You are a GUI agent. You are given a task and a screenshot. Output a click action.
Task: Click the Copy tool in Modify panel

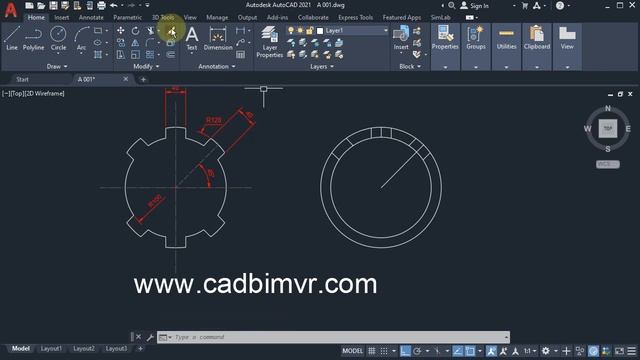[x=121, y=42]
